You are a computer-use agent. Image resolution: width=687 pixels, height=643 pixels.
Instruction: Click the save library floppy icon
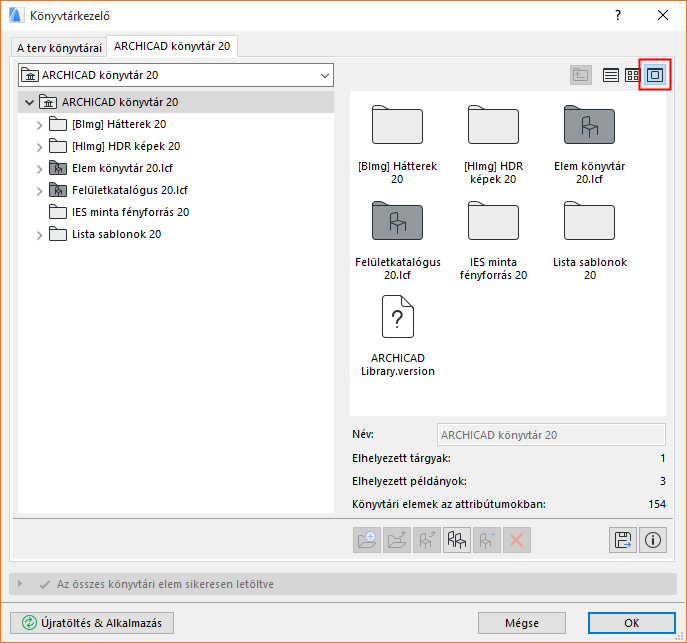(x=623, y=540)
